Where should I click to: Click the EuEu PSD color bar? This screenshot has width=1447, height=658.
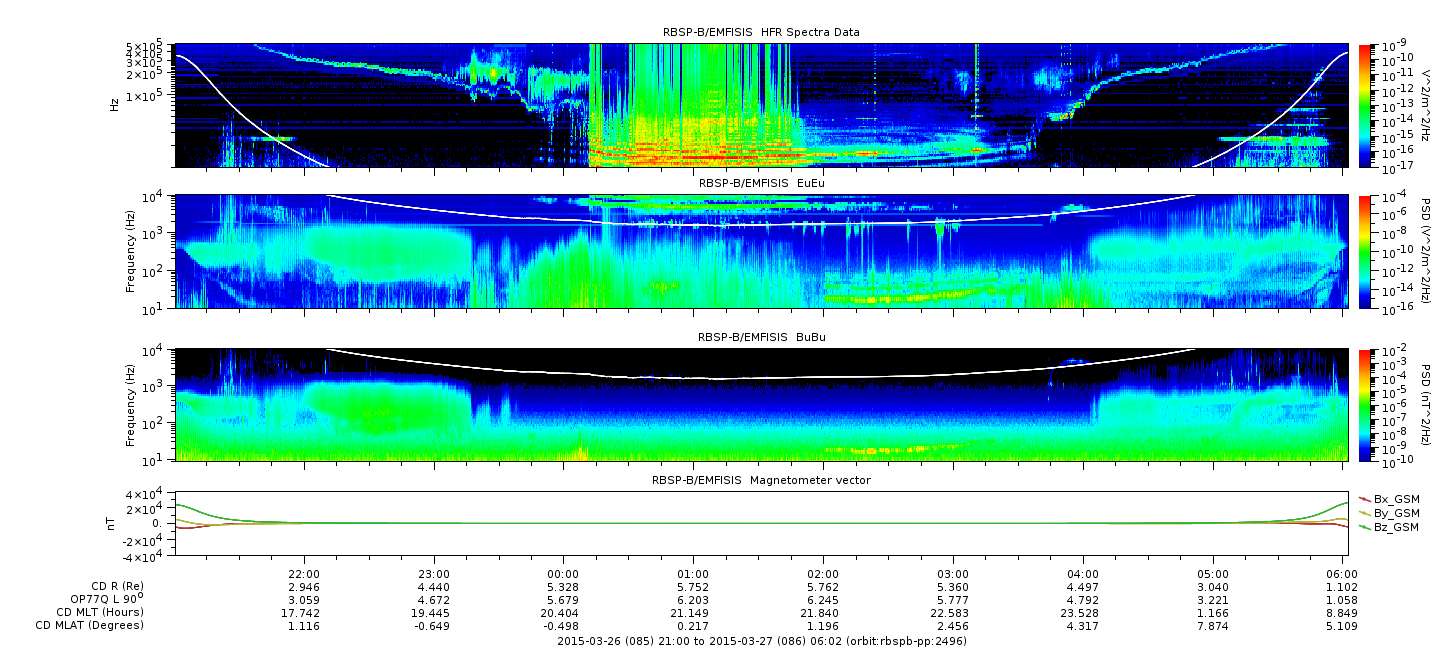click(1364, 252)
